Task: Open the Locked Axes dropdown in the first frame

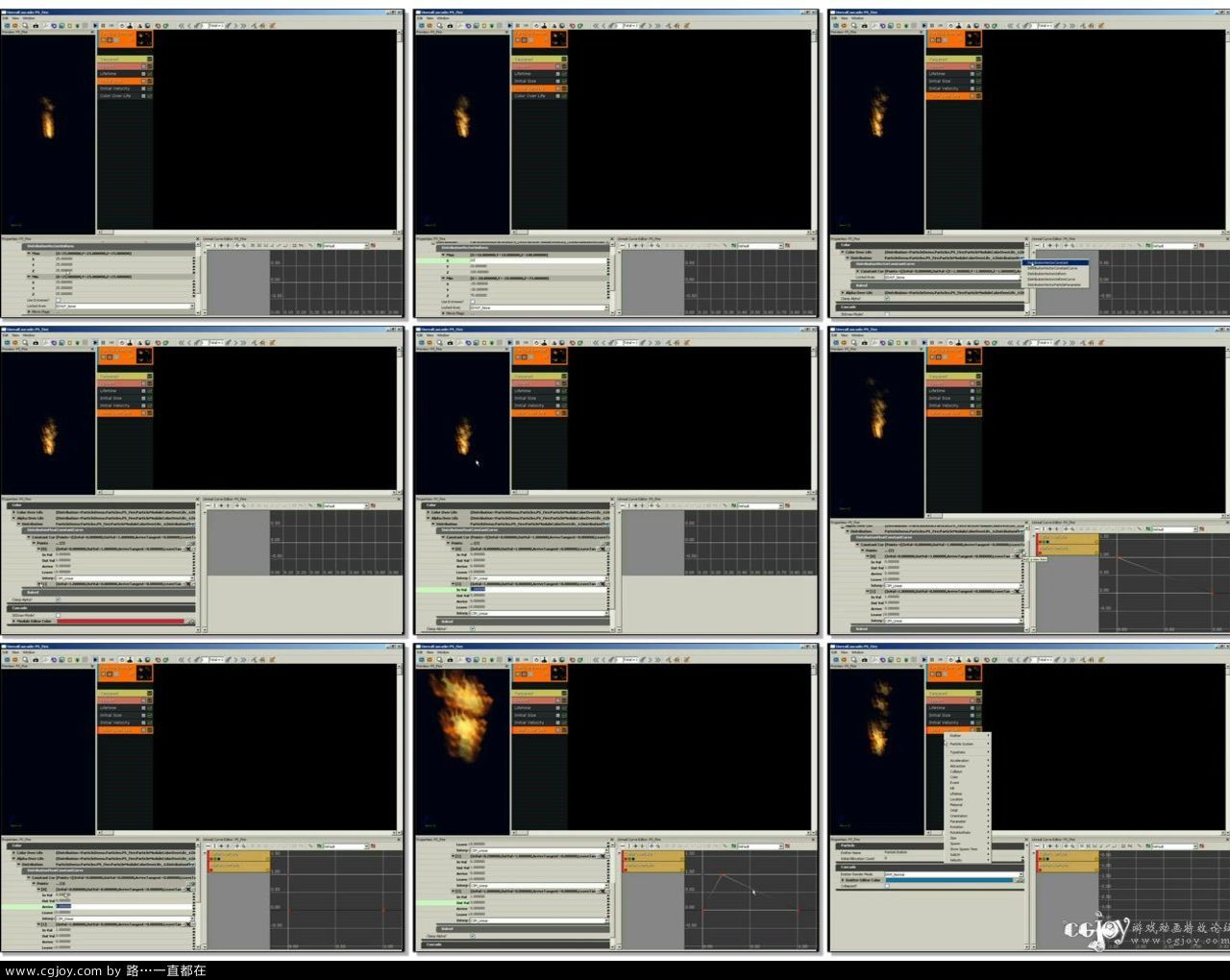Action: tap(125, 306)
